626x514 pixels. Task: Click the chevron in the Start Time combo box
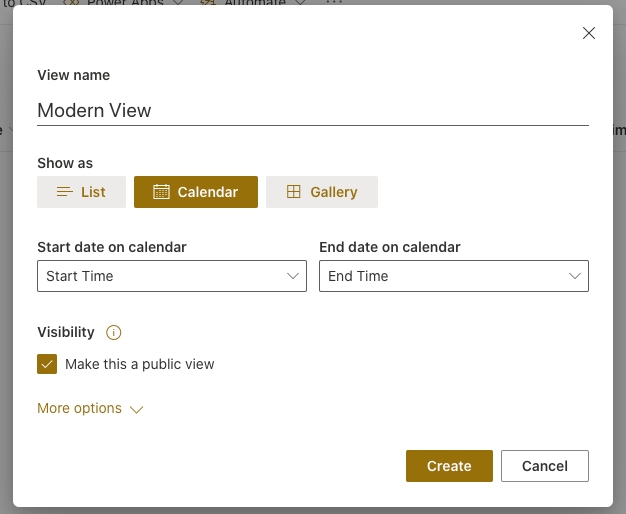(293, 276)
